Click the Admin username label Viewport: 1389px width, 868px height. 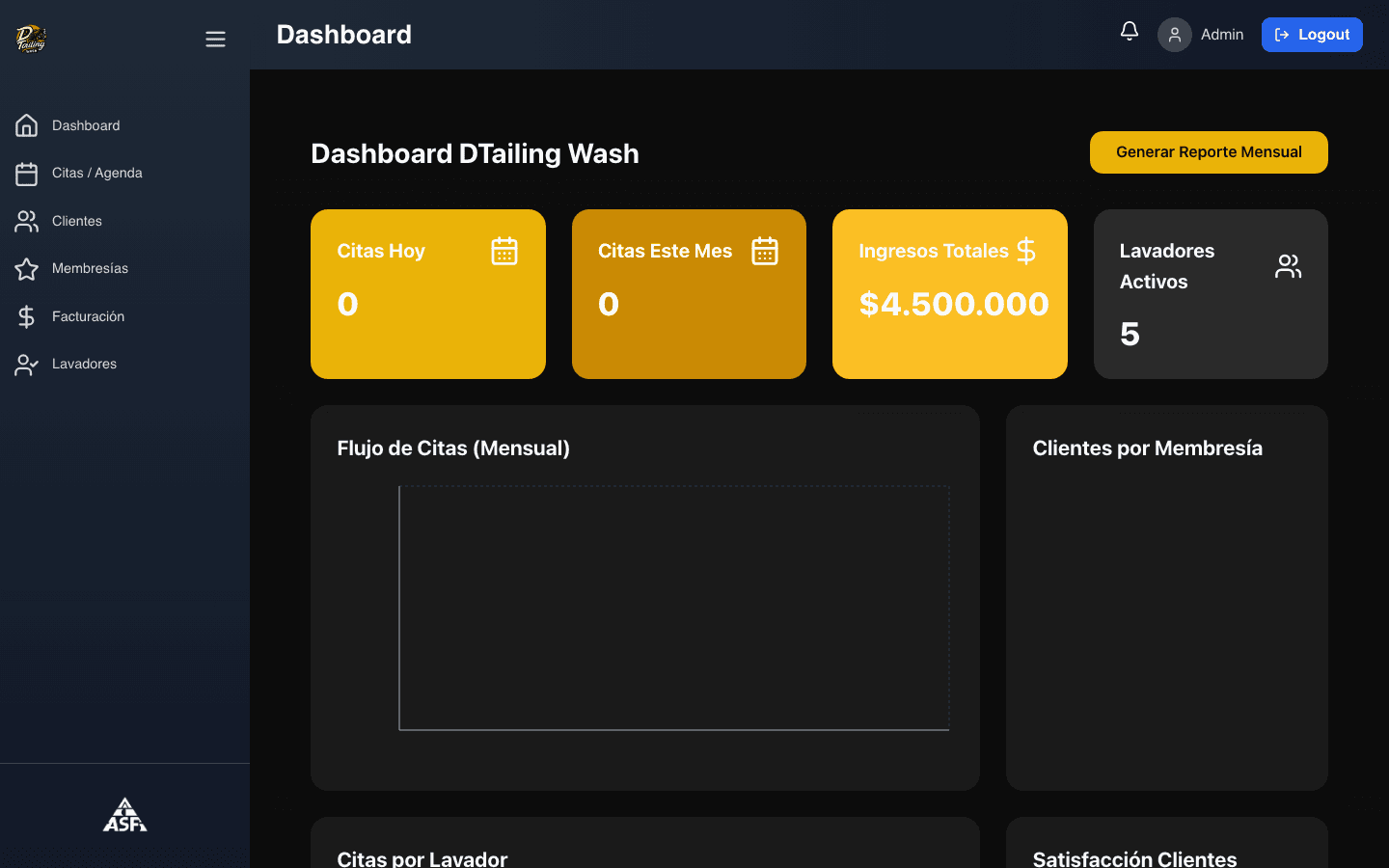pos(1221,35)
